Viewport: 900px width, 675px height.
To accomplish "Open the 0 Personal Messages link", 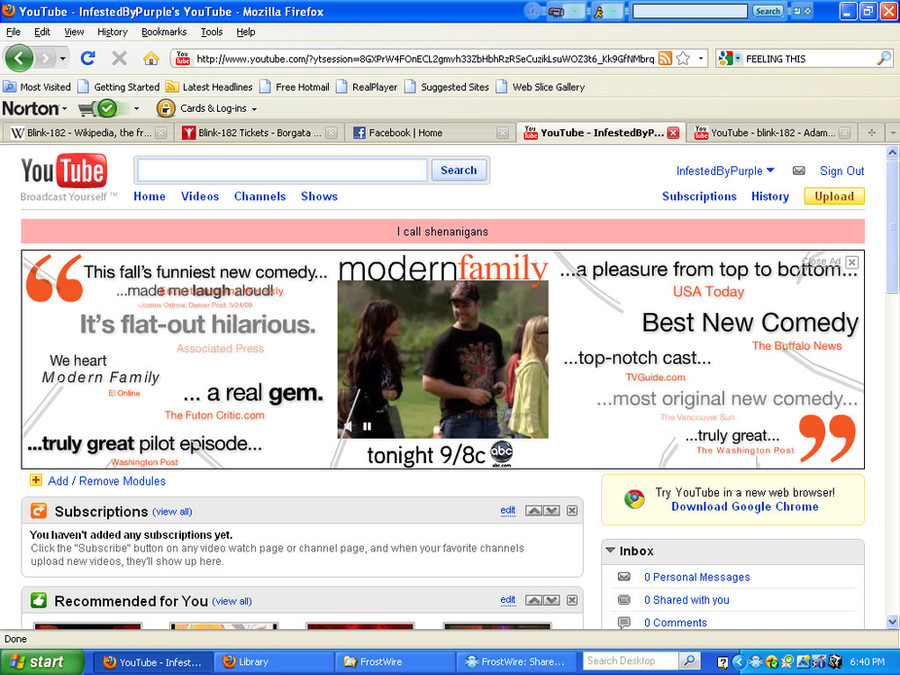I will [697, 577].
